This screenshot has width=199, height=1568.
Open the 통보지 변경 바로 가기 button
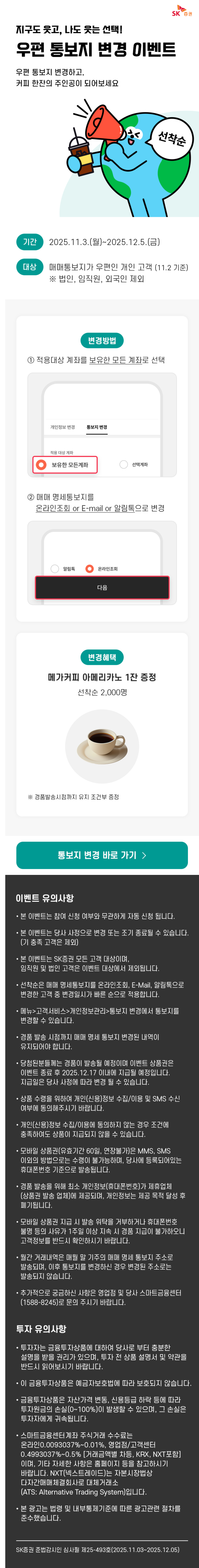coord(102,855)
